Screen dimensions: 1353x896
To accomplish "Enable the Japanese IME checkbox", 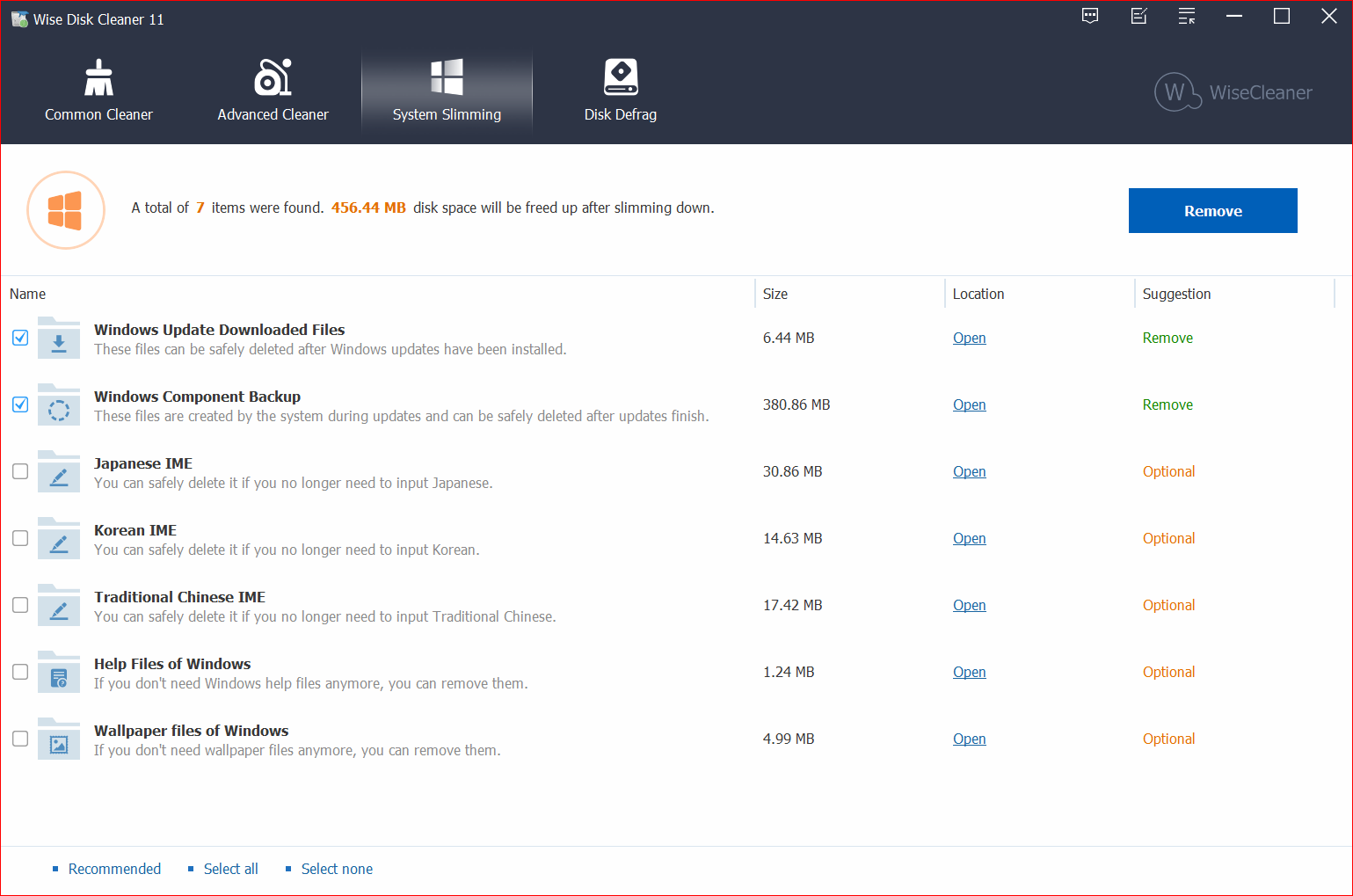I will [20, 471].
